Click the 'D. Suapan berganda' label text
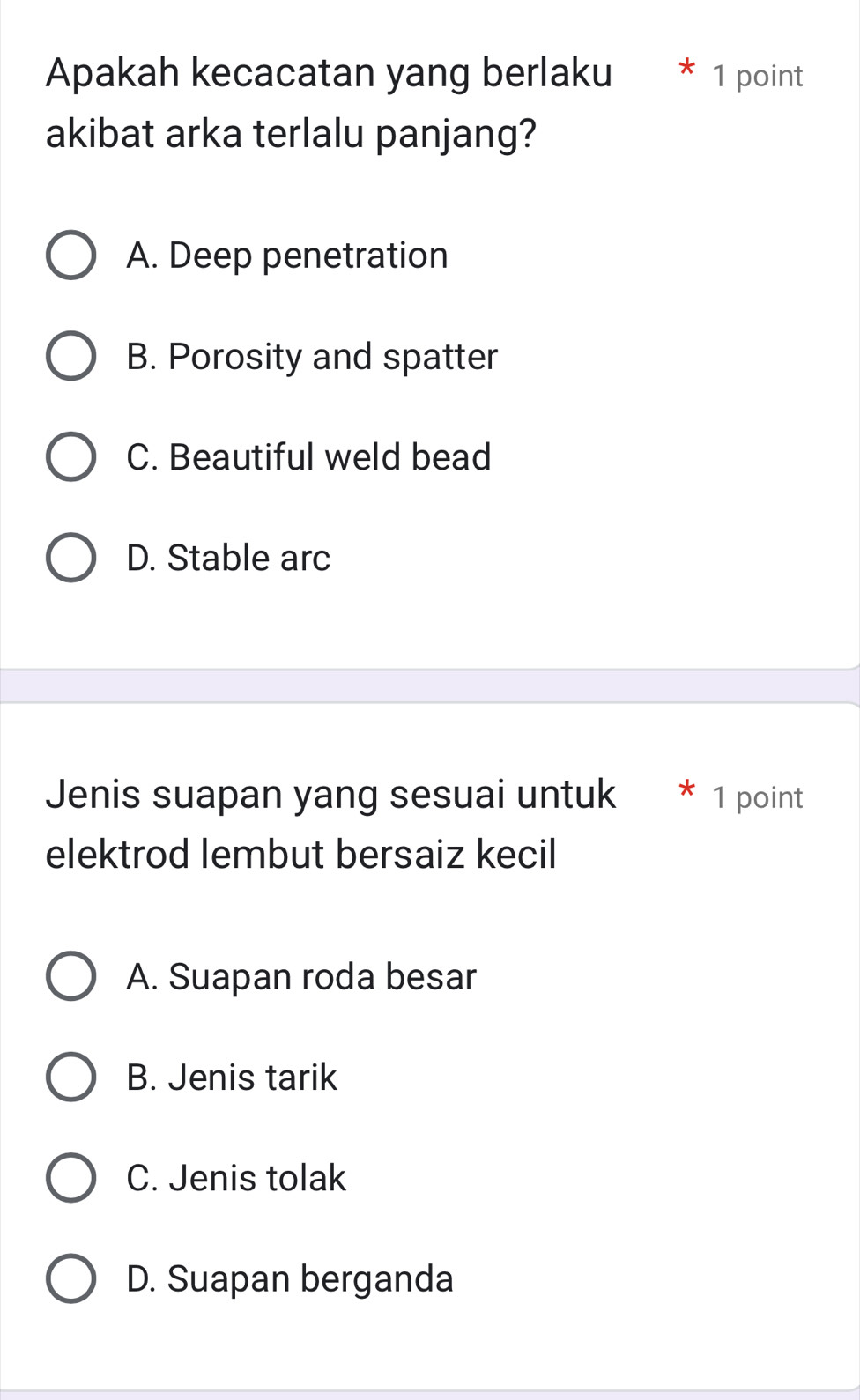Image resolution: width=860 pixels, height=1400 pixels. (x=290, y=1278)
